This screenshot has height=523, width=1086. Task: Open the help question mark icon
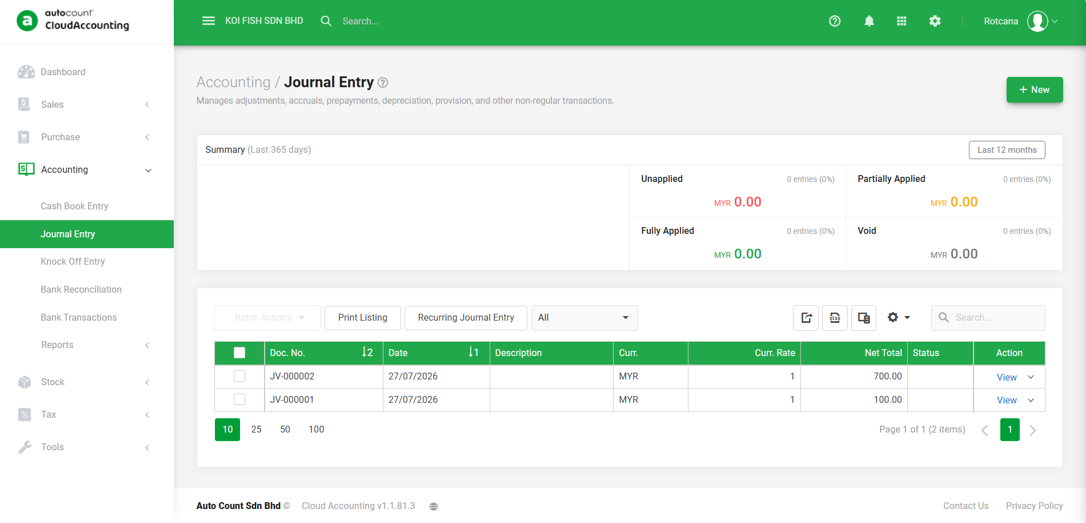click(x=835, y=21)
